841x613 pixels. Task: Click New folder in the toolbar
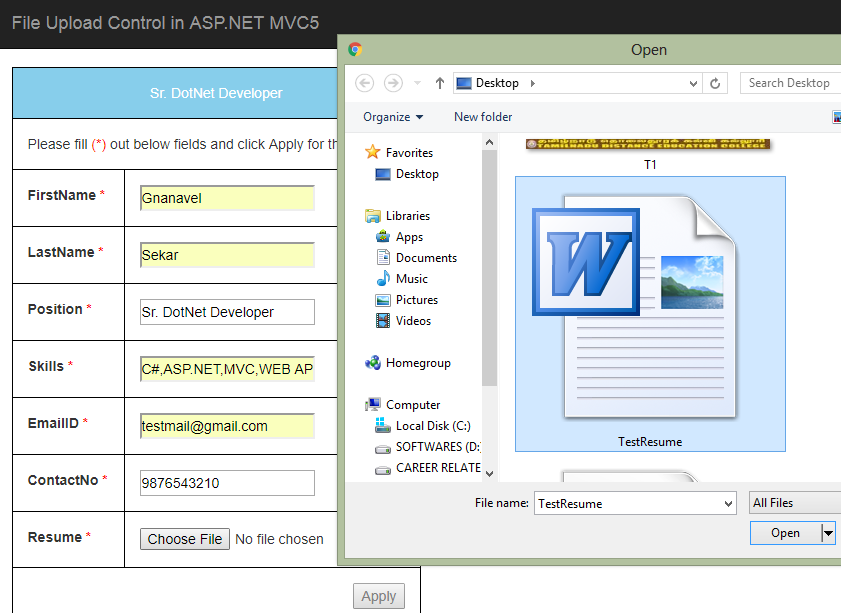pos(482,117)
